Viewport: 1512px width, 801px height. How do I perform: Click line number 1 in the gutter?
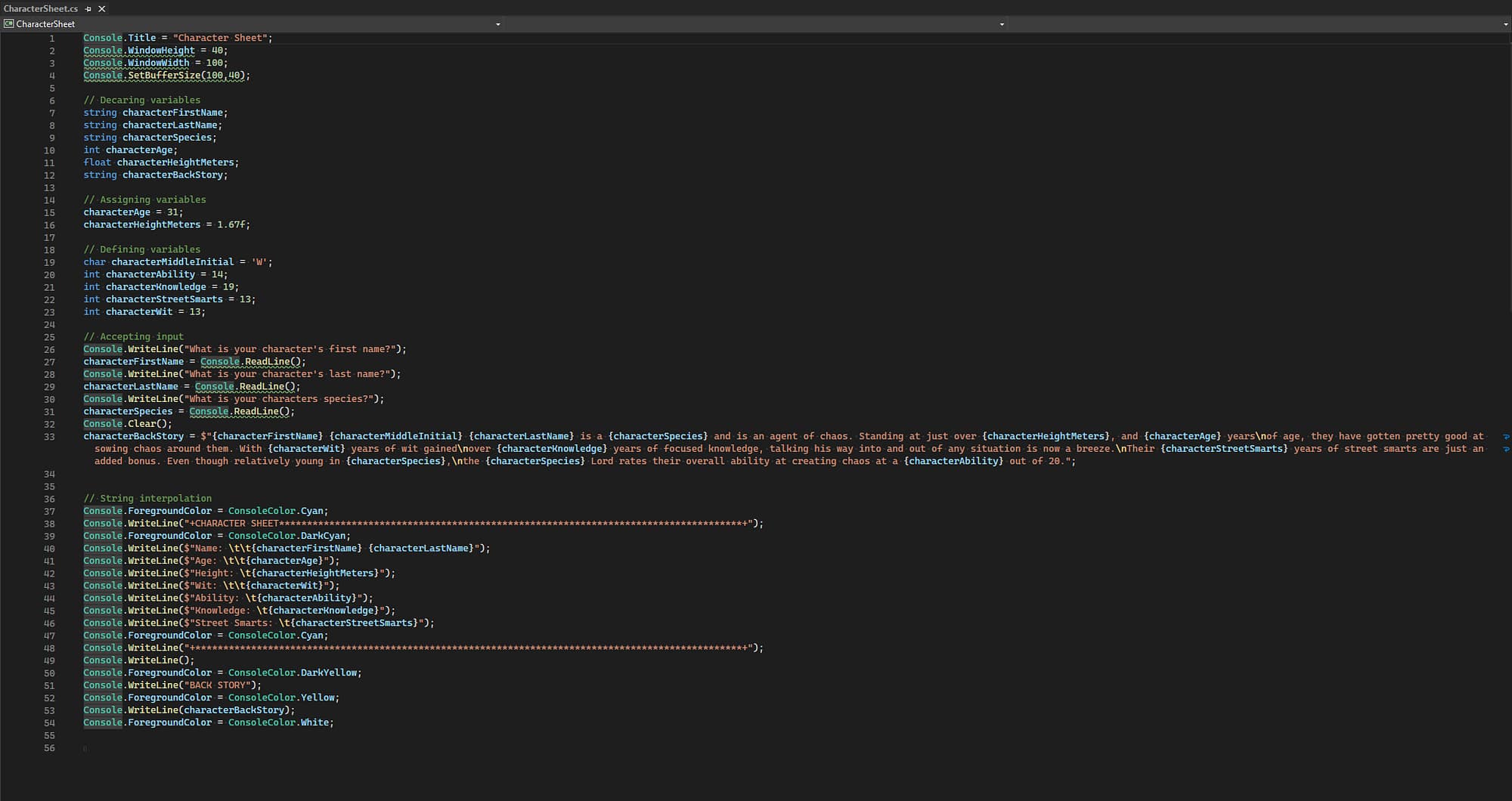51,39
